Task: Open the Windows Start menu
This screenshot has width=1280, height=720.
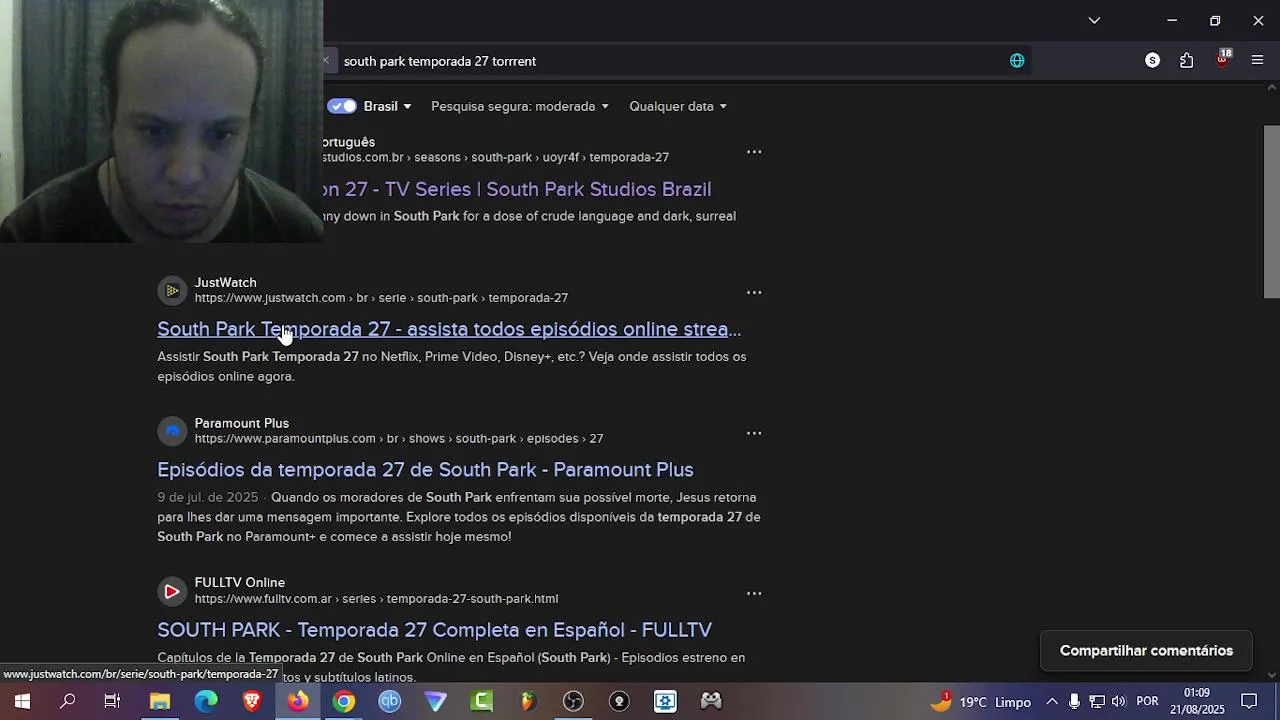Action: (x=21, y=702)
